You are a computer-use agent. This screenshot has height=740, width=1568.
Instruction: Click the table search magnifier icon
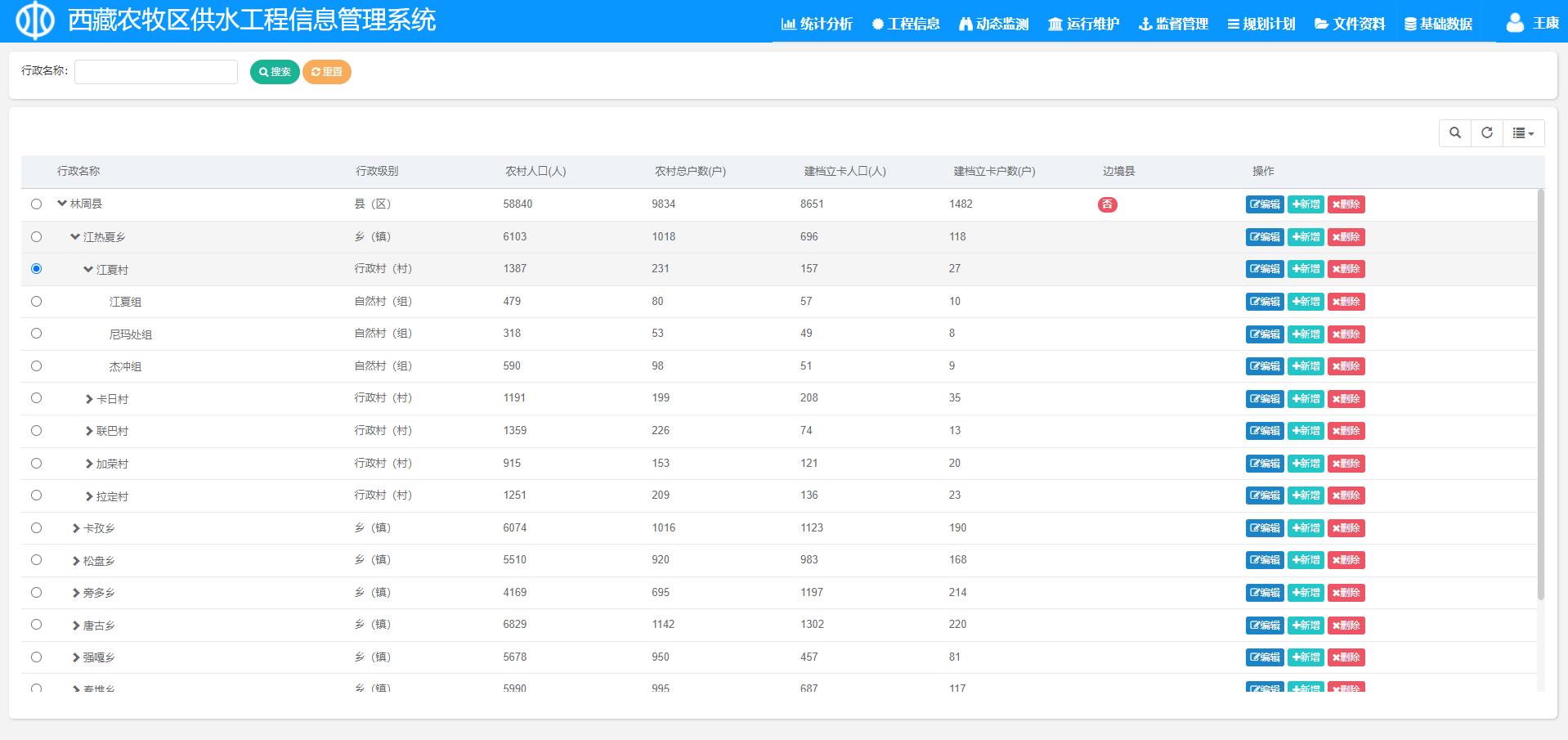point(1455,133)
